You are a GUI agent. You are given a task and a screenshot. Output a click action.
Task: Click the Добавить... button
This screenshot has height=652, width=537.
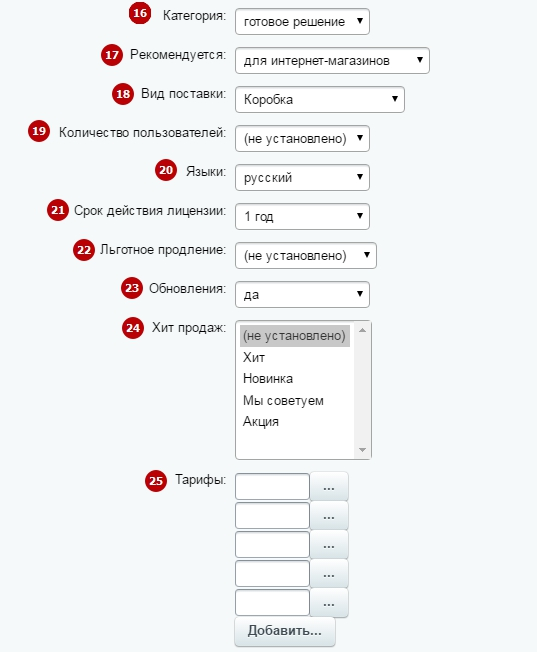point(285,631)
